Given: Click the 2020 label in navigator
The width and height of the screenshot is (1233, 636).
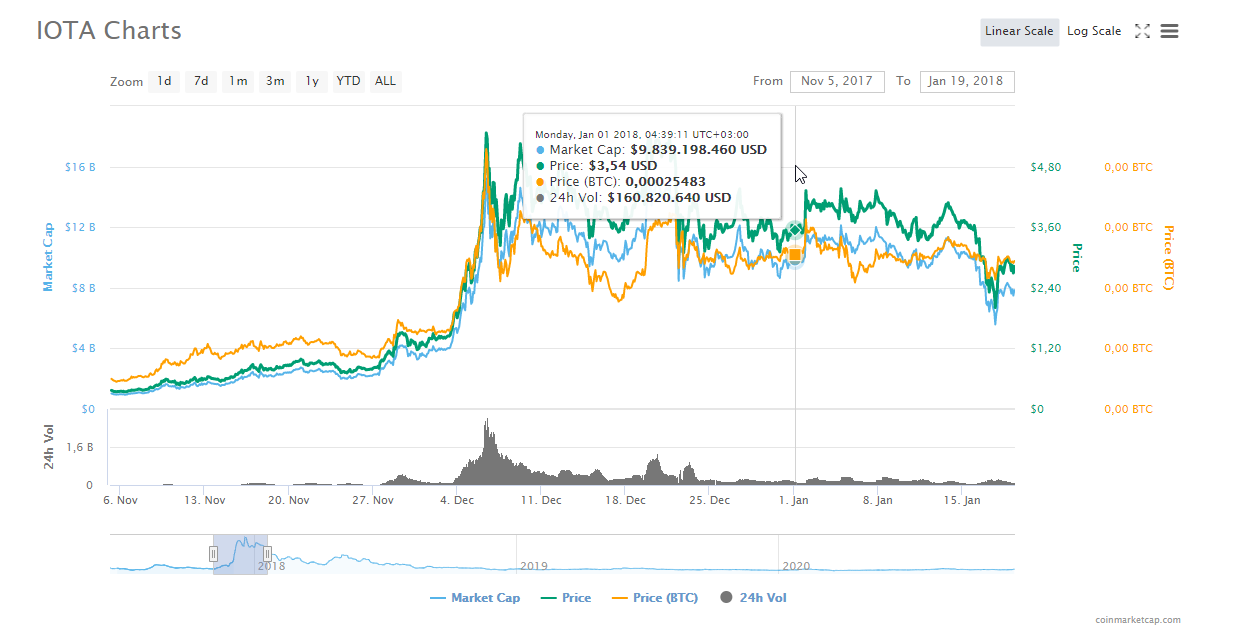Looking at the screenshot, I should pyautogui.click(x=796, y=566).
